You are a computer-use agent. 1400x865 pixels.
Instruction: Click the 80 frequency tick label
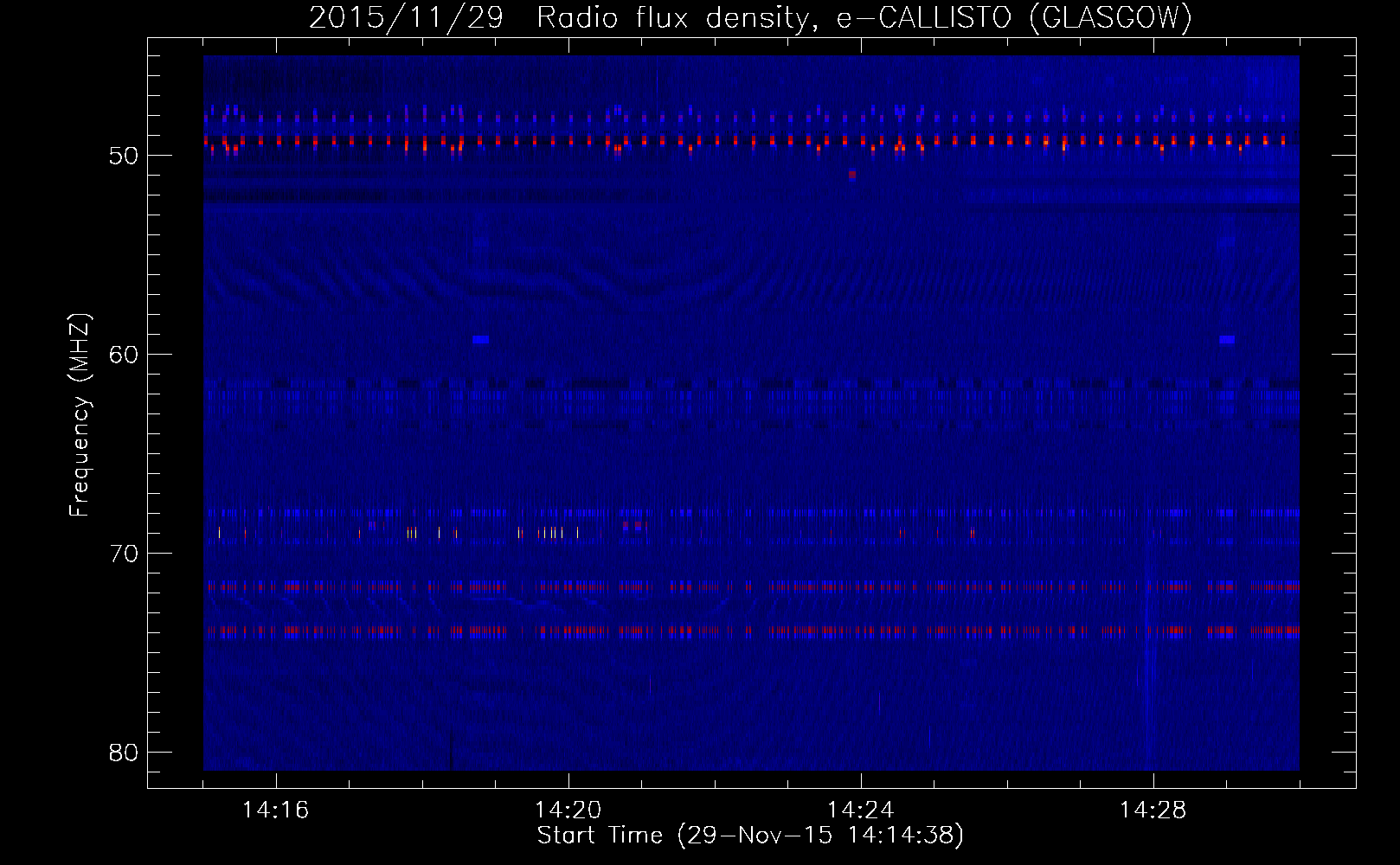pyautogui.click(x=124, y=753)
